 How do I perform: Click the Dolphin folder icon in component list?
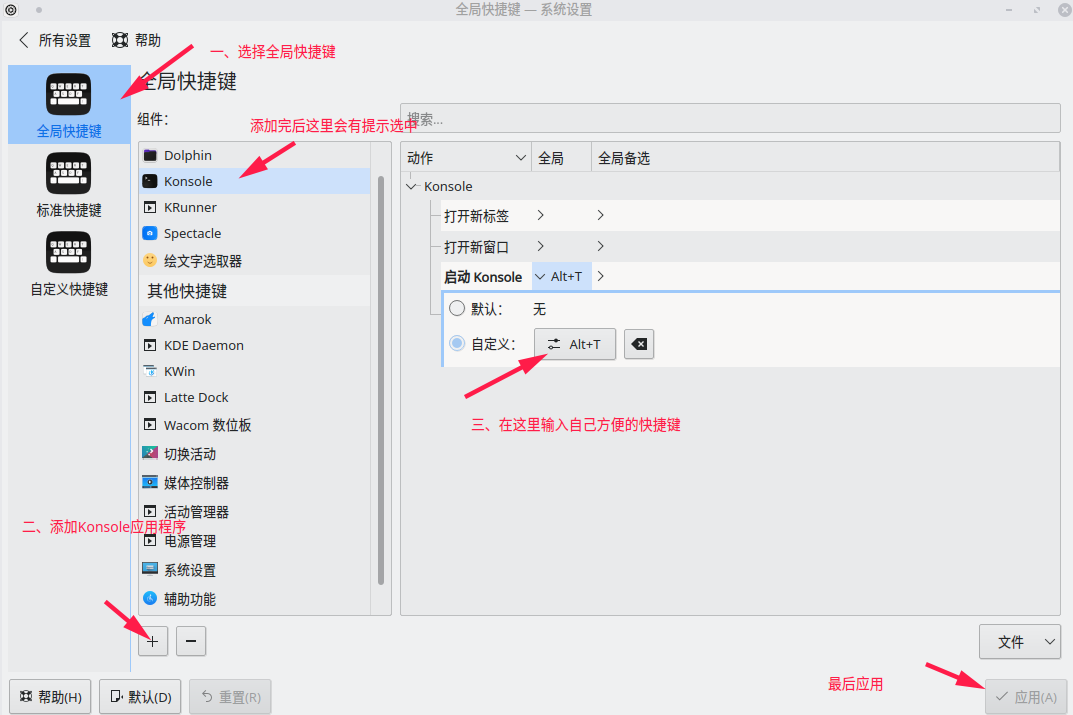(150, 155)
